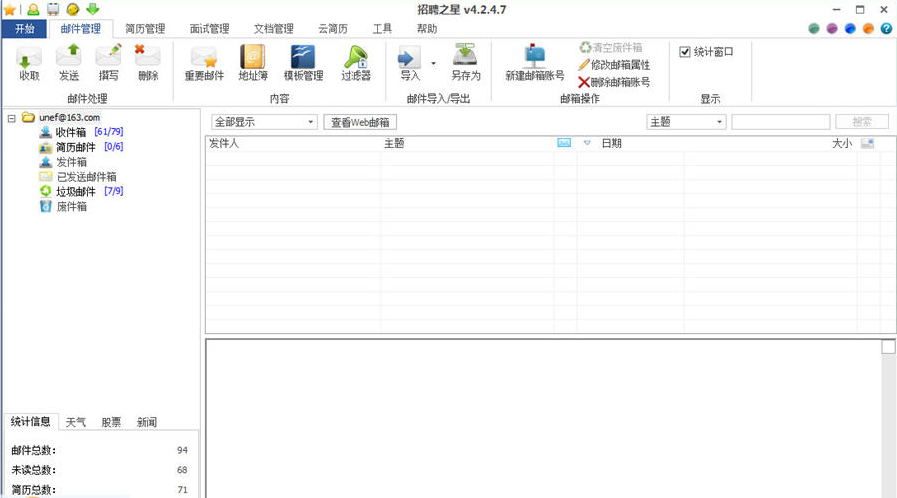The height and width of the screenshot is (498, 897).
Task: Select the 发件箱 outbox folder
Action: [71, 162]
